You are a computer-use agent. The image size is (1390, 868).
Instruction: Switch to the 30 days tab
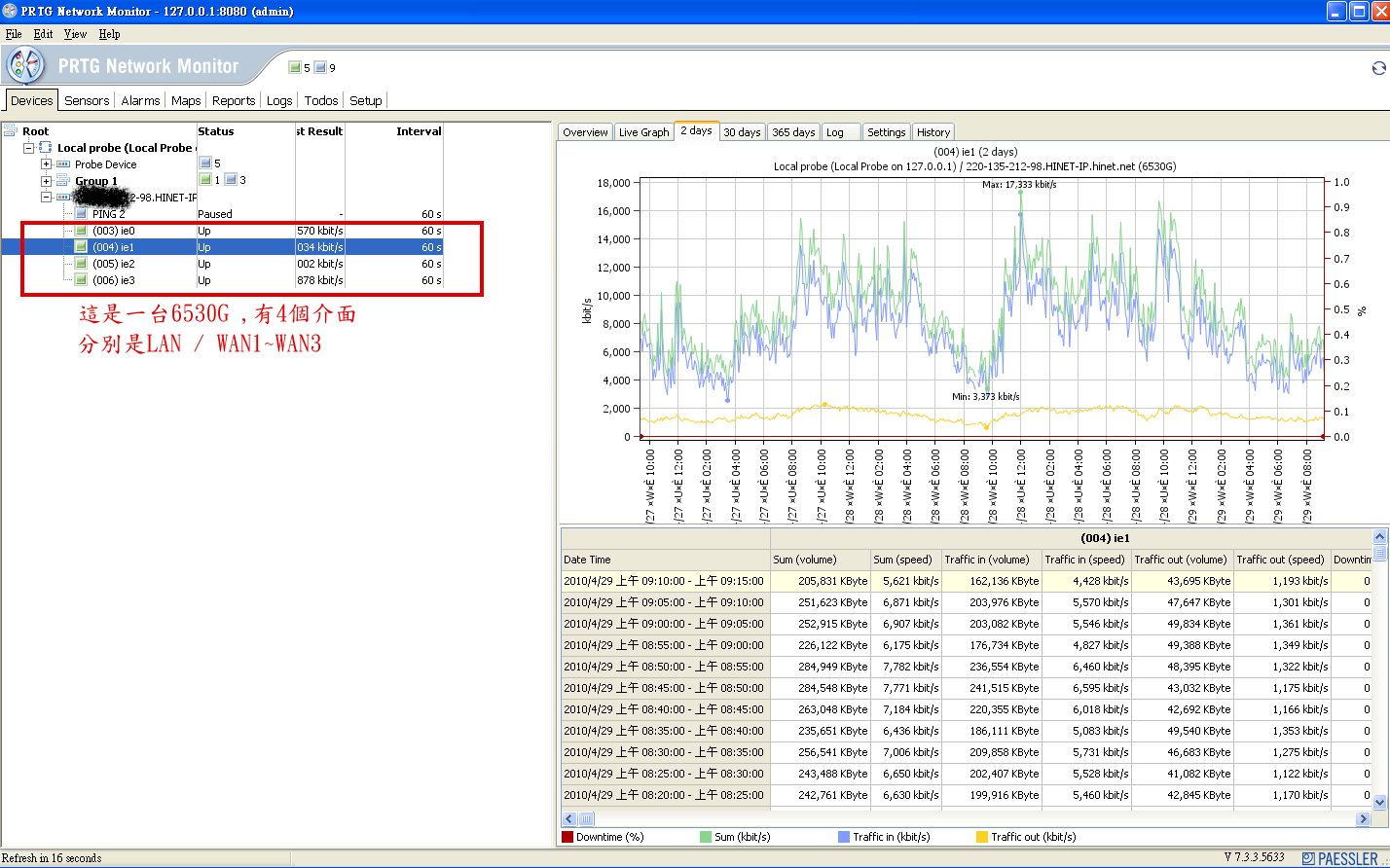742,132
